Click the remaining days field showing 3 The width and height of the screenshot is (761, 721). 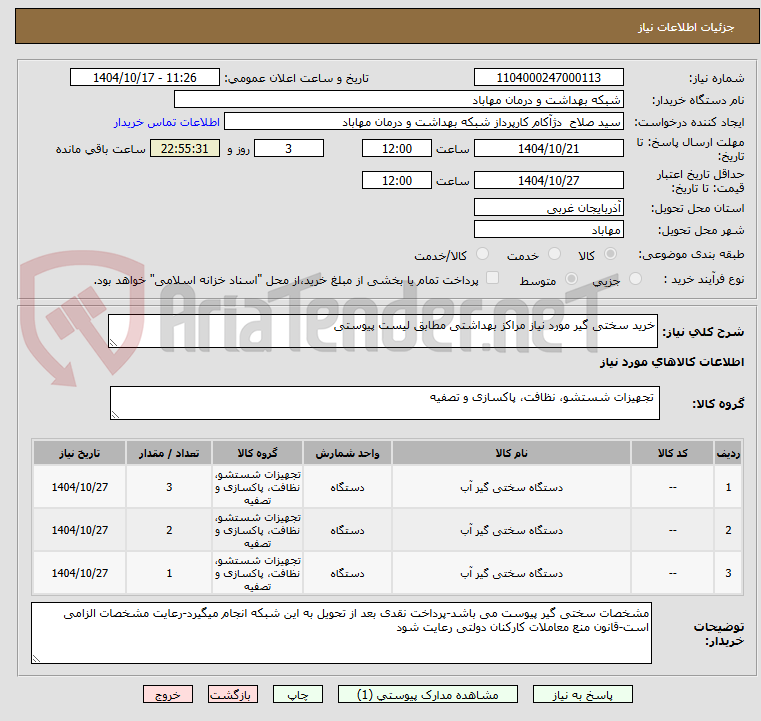pyautogui.click(x=289, y=148)
